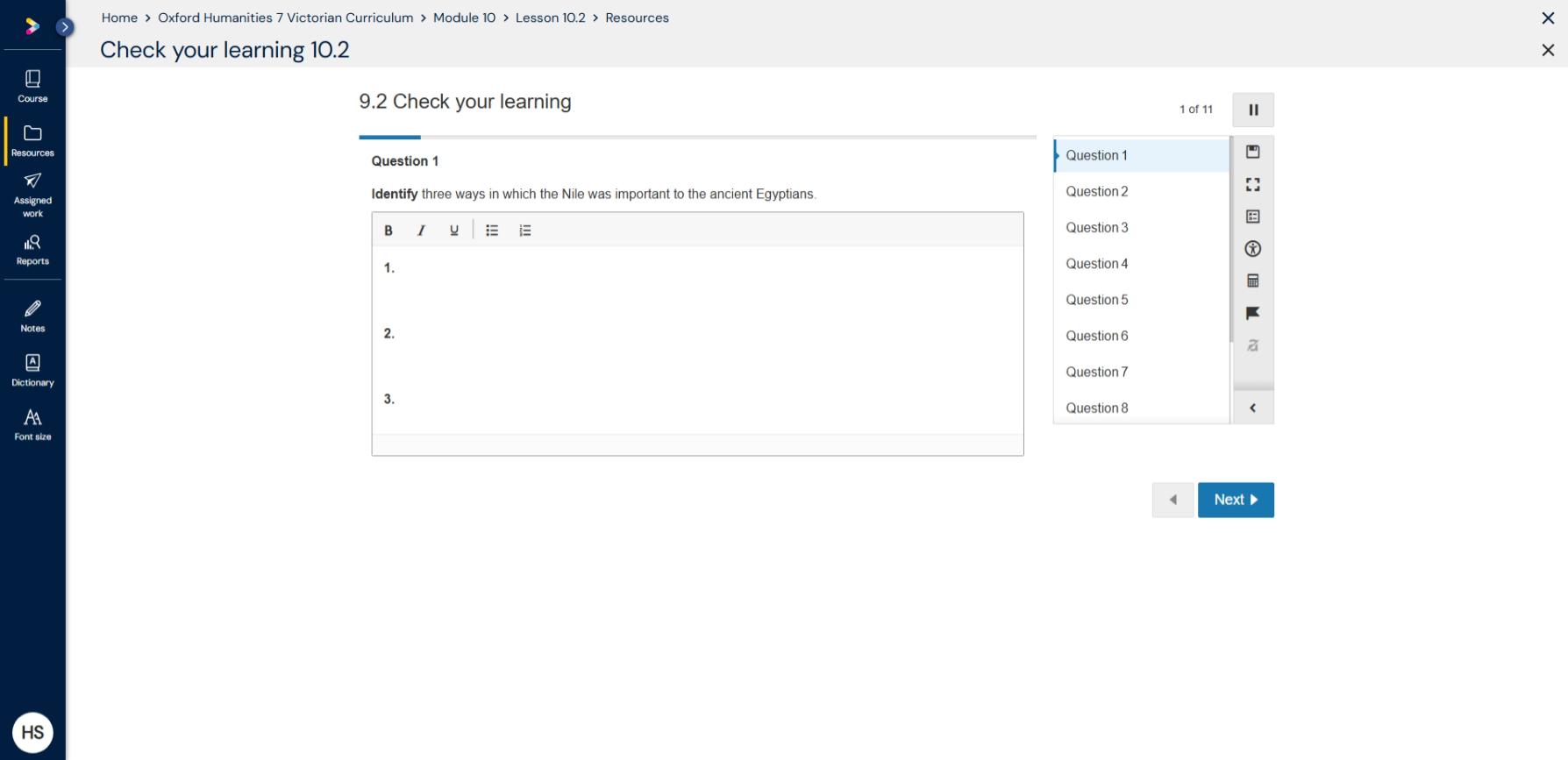Toggle the numbered list button
The width and height of the screenshot is (1568, 760).
click(x=525, y=231)
